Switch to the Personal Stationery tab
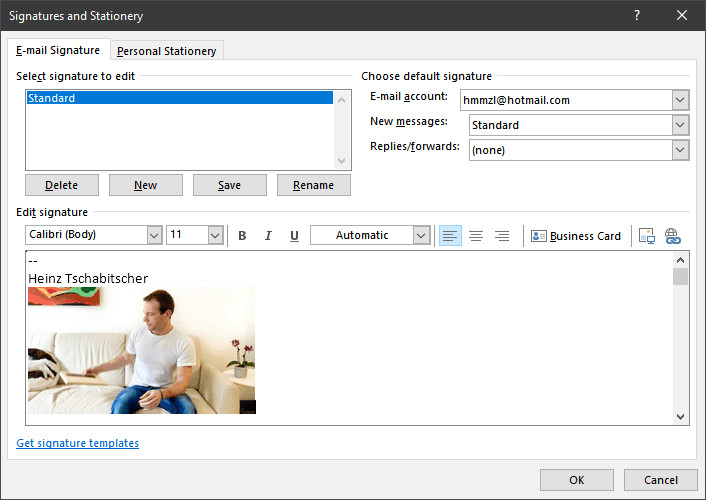The width and height of the screenshot is (706, 500). pos(167,51)
